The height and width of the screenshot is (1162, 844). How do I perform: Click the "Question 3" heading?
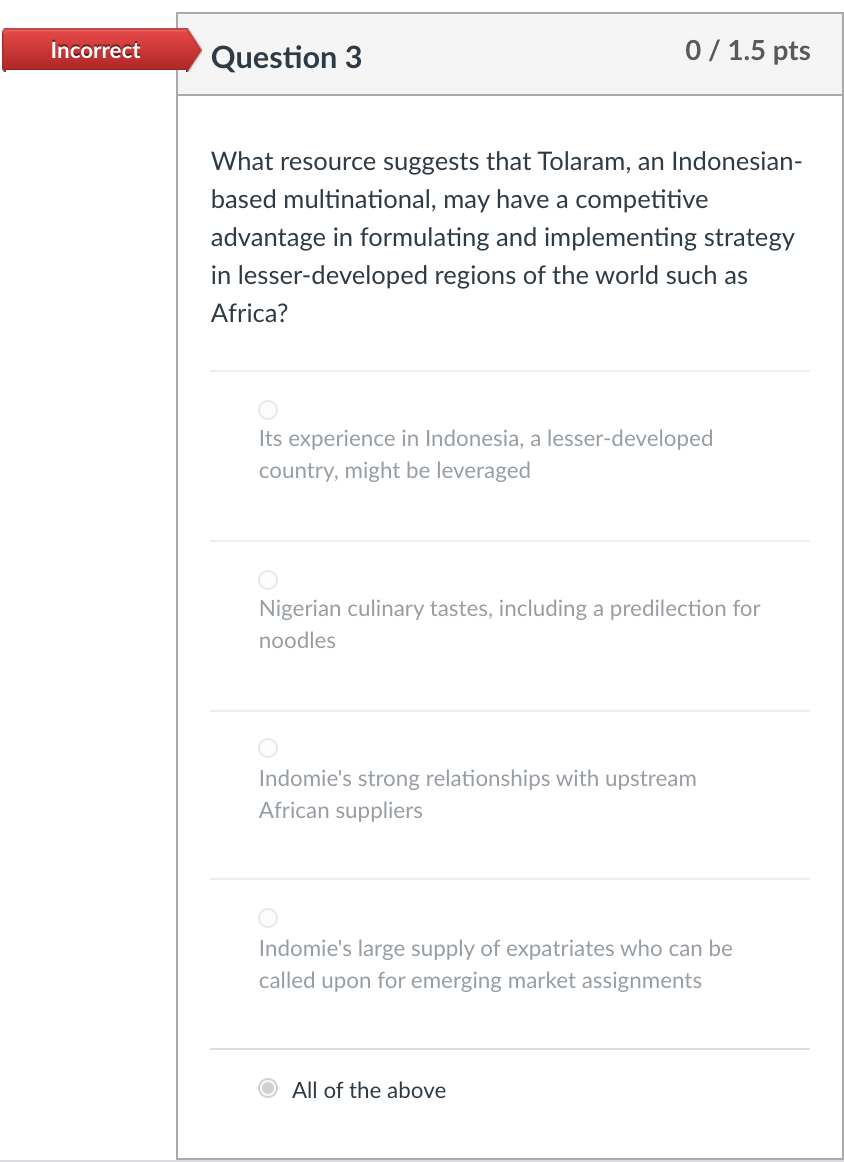point(287,58)
